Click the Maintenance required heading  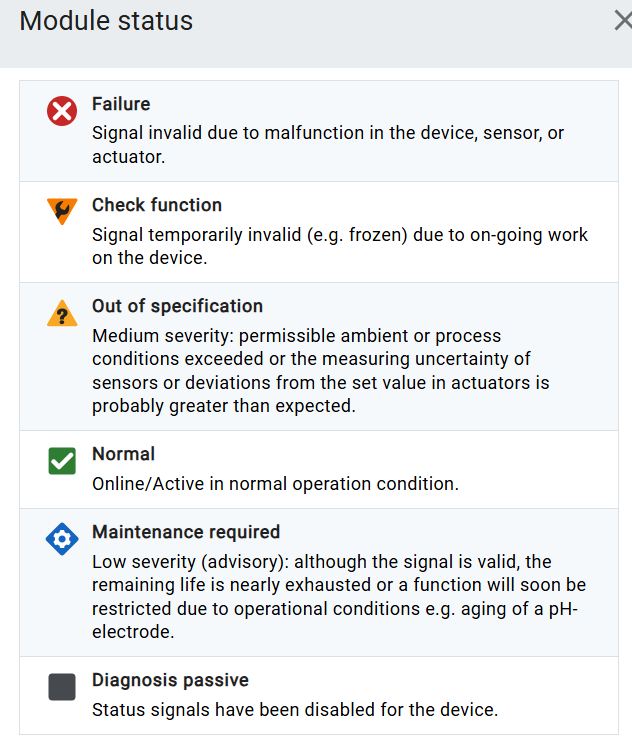tap(186, 532)
